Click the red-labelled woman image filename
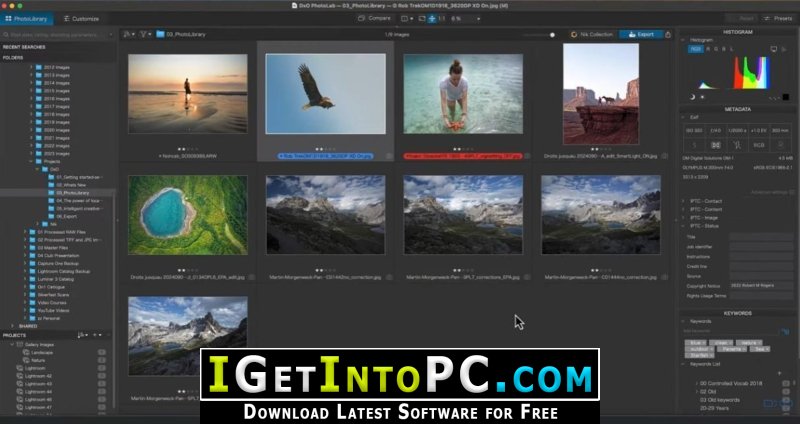 pos(462,156)
